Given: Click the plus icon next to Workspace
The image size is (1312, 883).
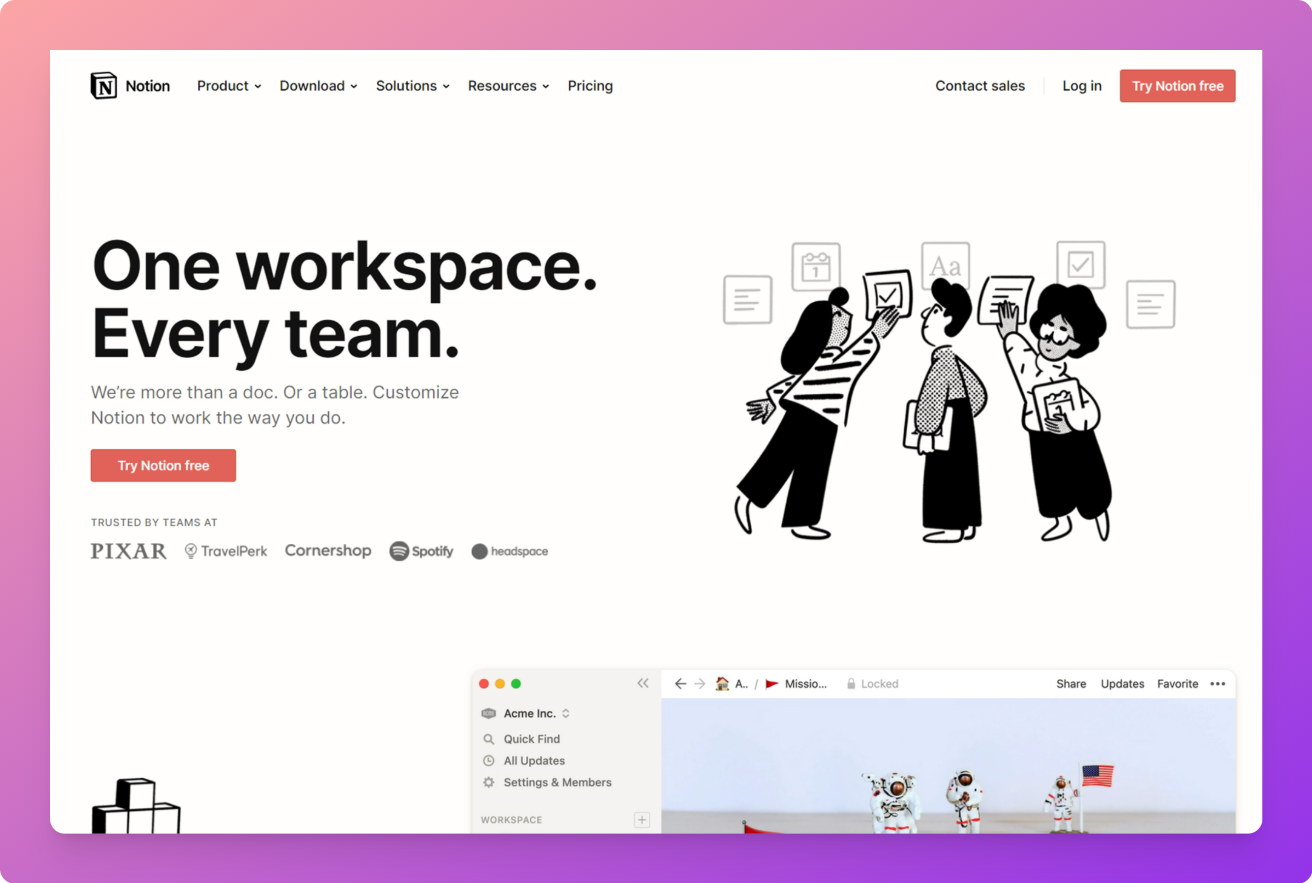Looking at the screenshot, I should (642, 820).
